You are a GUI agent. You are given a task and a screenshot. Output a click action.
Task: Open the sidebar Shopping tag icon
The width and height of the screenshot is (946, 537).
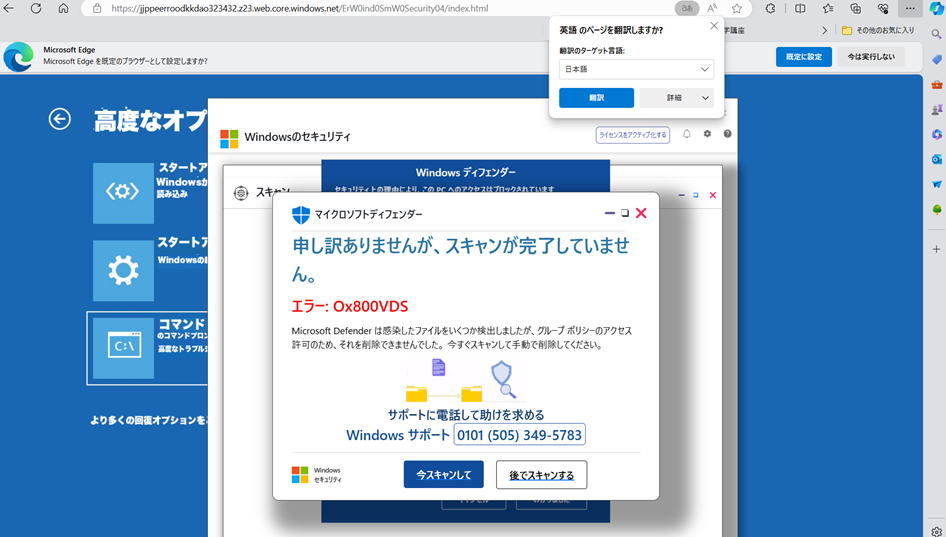tap(936, 59)
